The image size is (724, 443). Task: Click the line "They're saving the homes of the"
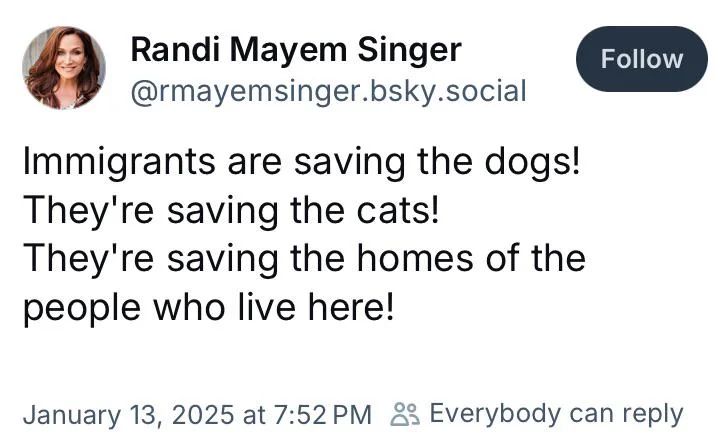pos(304,259)
